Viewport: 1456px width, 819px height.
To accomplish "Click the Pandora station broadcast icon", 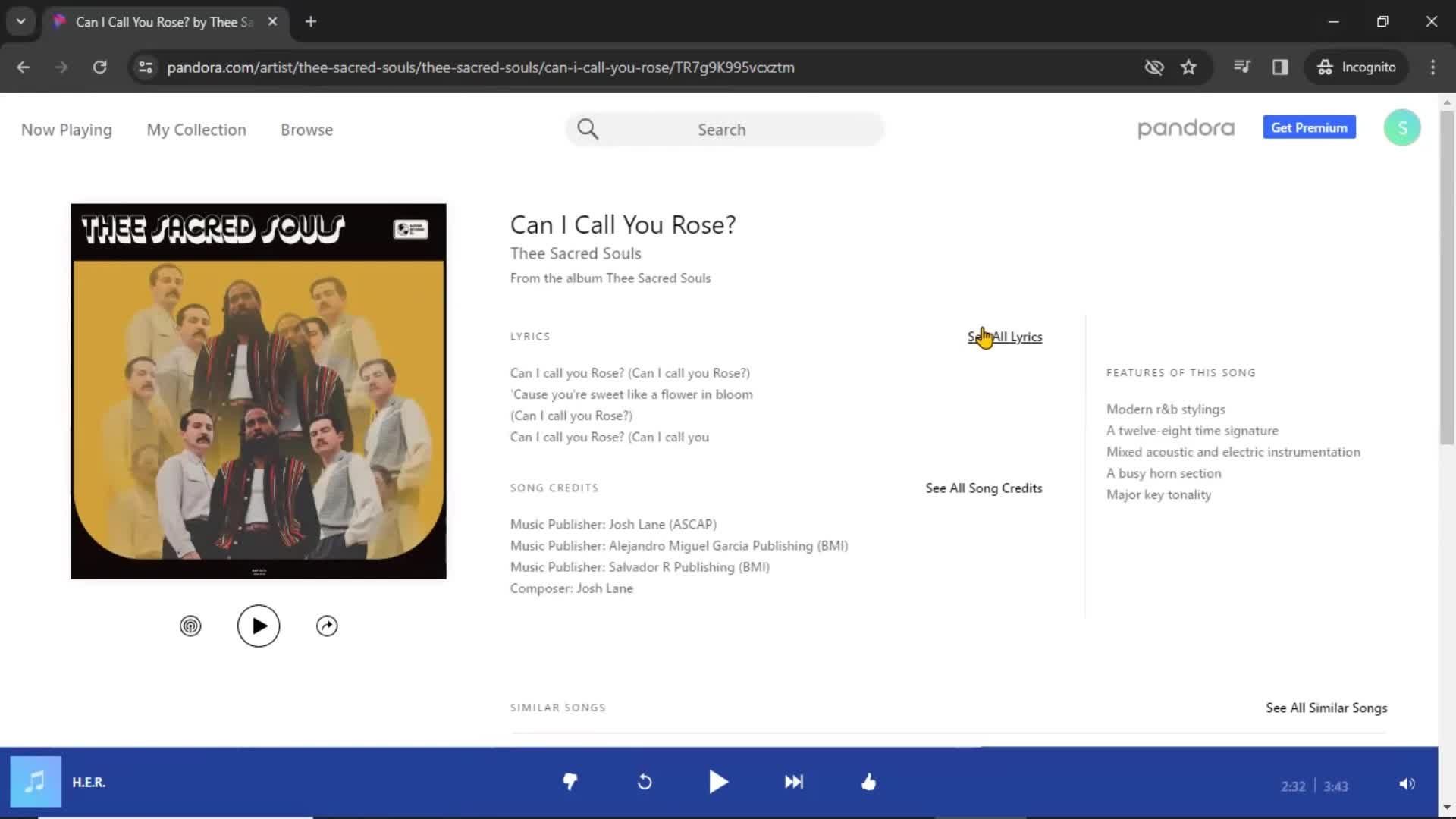I will pyautogui.click(x=190, y=625).
